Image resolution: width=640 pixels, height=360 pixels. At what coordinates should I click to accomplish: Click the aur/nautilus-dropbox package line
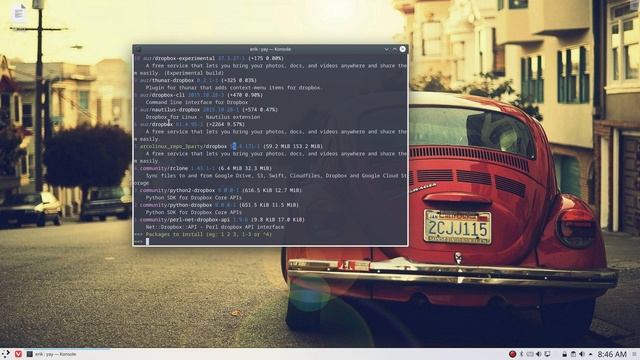point(206,110)
